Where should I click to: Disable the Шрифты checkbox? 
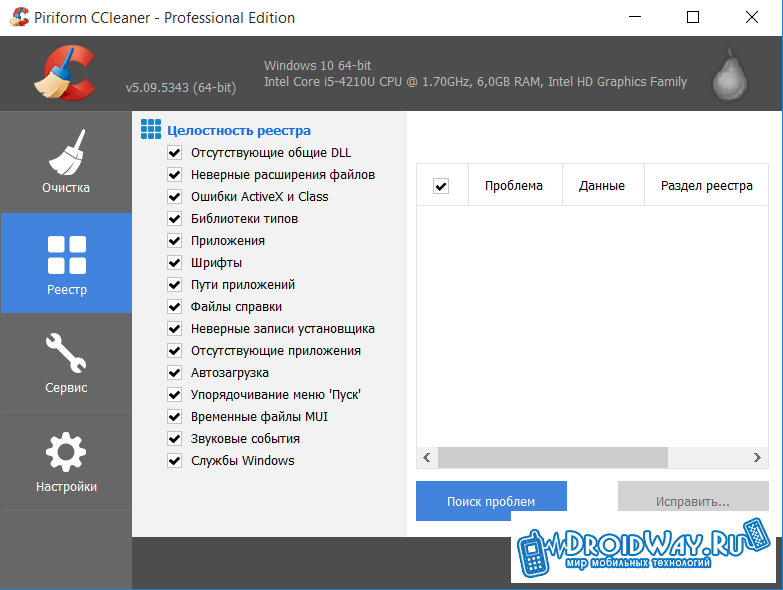pyautogui.click(x=174, y=263)
